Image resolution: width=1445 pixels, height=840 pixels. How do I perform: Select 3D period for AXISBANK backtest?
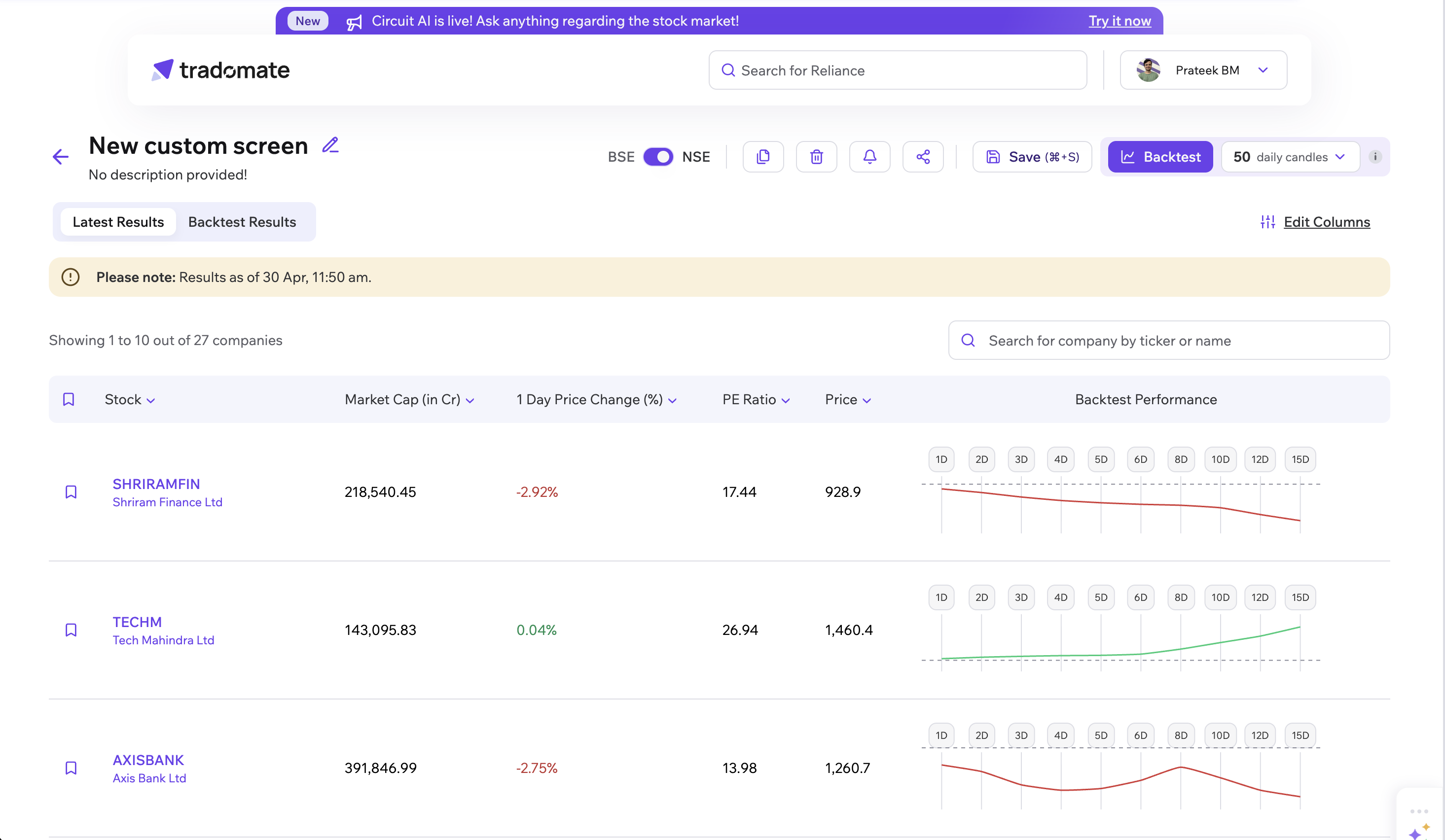(x=1021, y=735)
